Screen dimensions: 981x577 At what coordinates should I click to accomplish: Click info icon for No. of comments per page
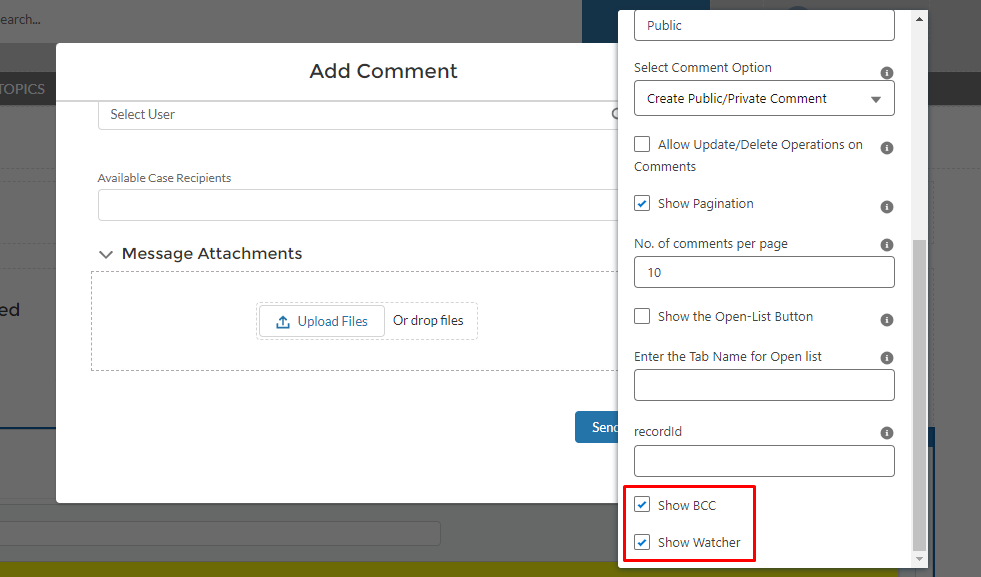pos(886,245)
